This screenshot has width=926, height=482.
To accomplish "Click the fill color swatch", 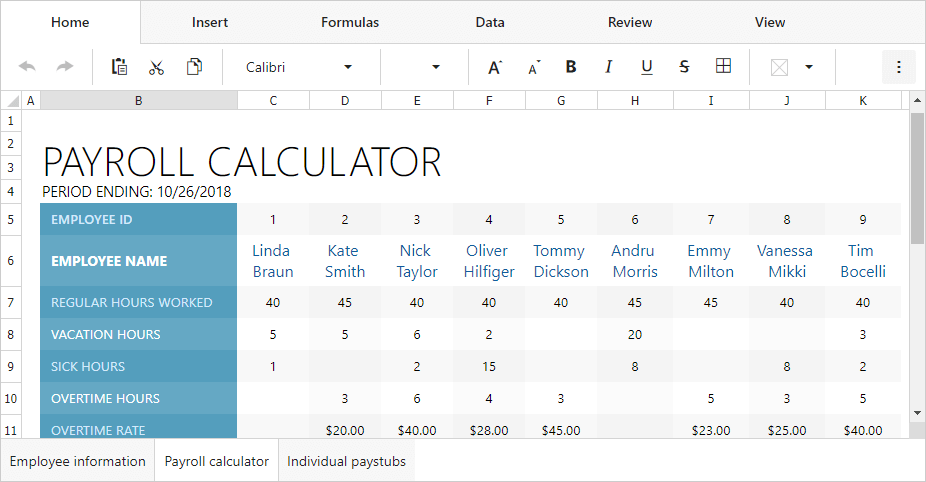I will (x=779, y=67).
